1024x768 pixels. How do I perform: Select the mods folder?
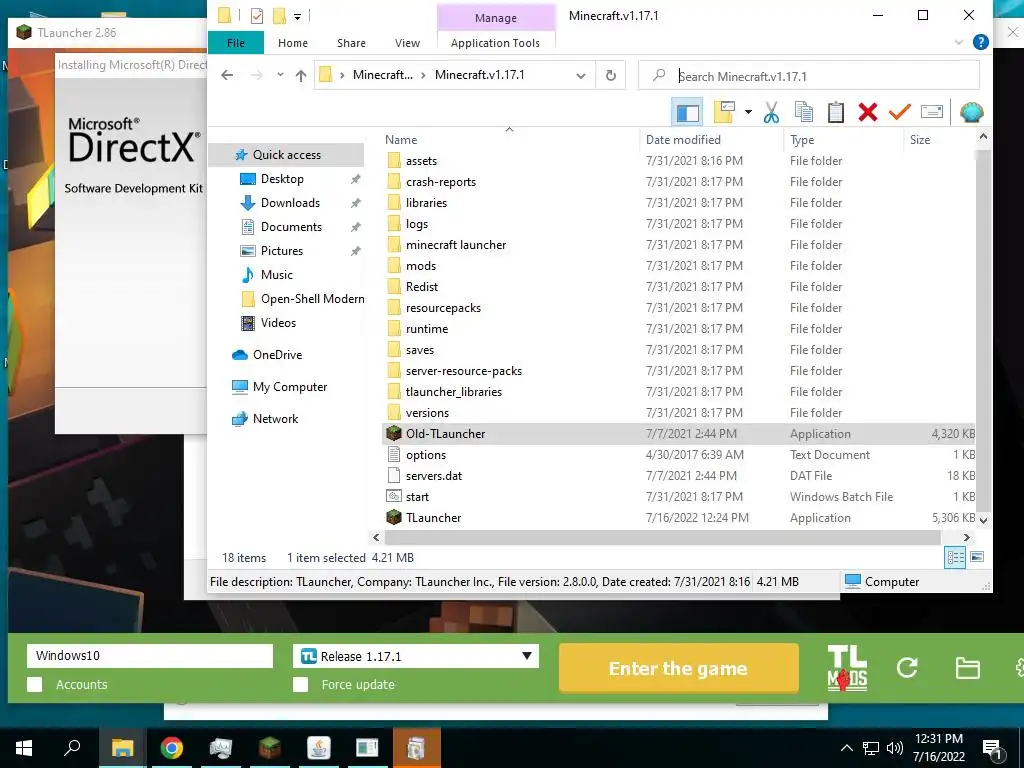[679, 266]
